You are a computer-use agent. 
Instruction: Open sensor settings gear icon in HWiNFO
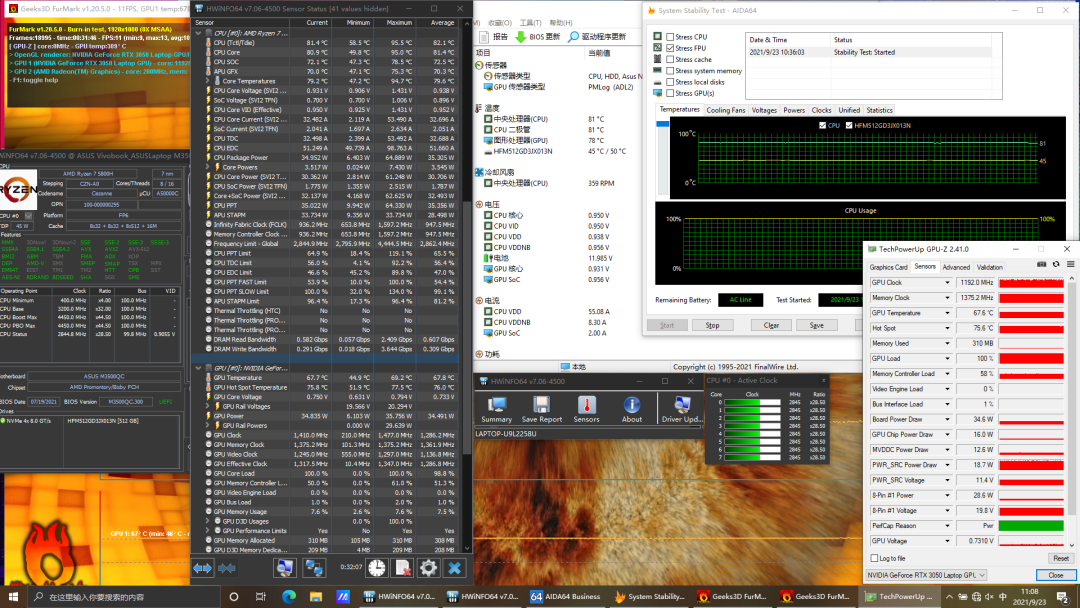428,567
